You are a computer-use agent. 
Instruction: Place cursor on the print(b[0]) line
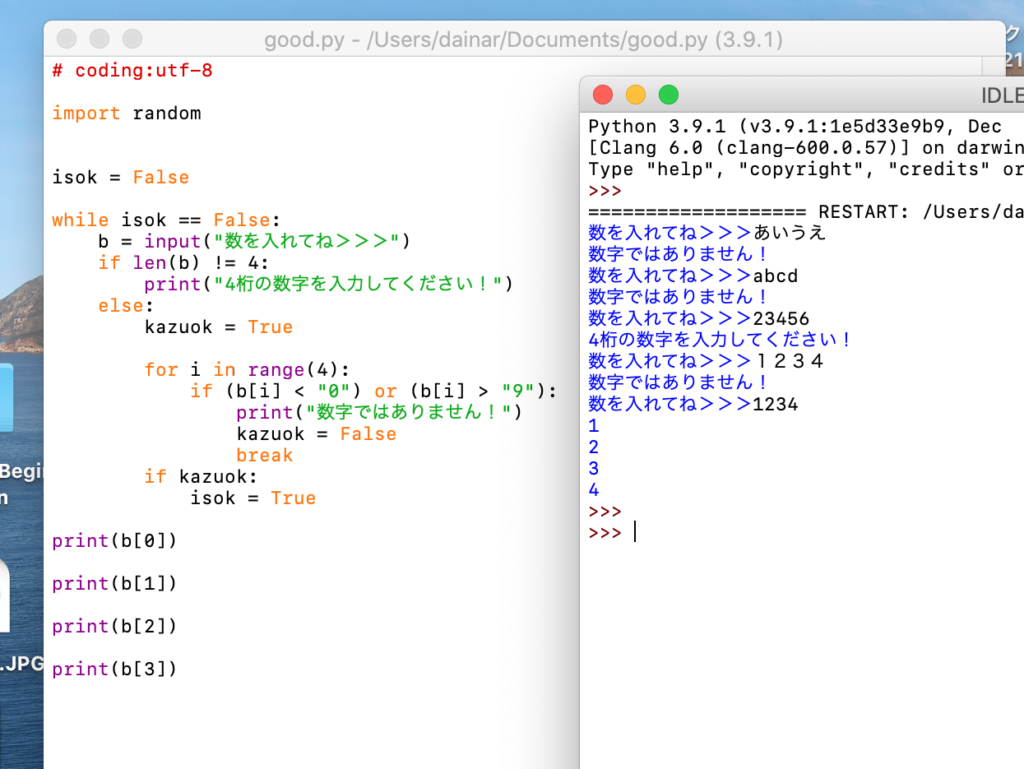pyautogui.click(x=114, y=540)
